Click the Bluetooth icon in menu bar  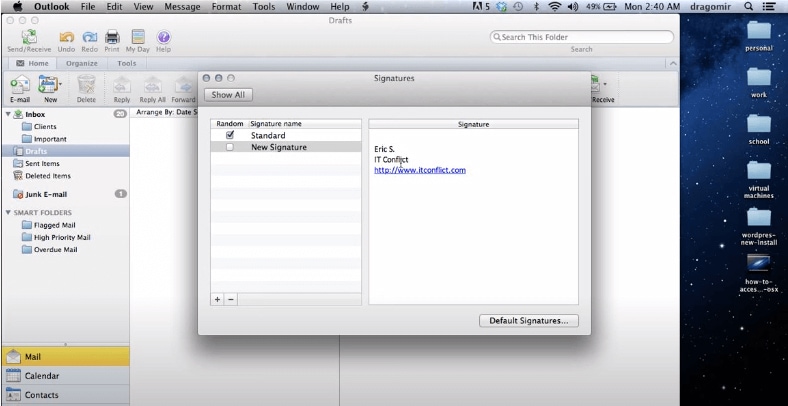click(x=536, y=7)
